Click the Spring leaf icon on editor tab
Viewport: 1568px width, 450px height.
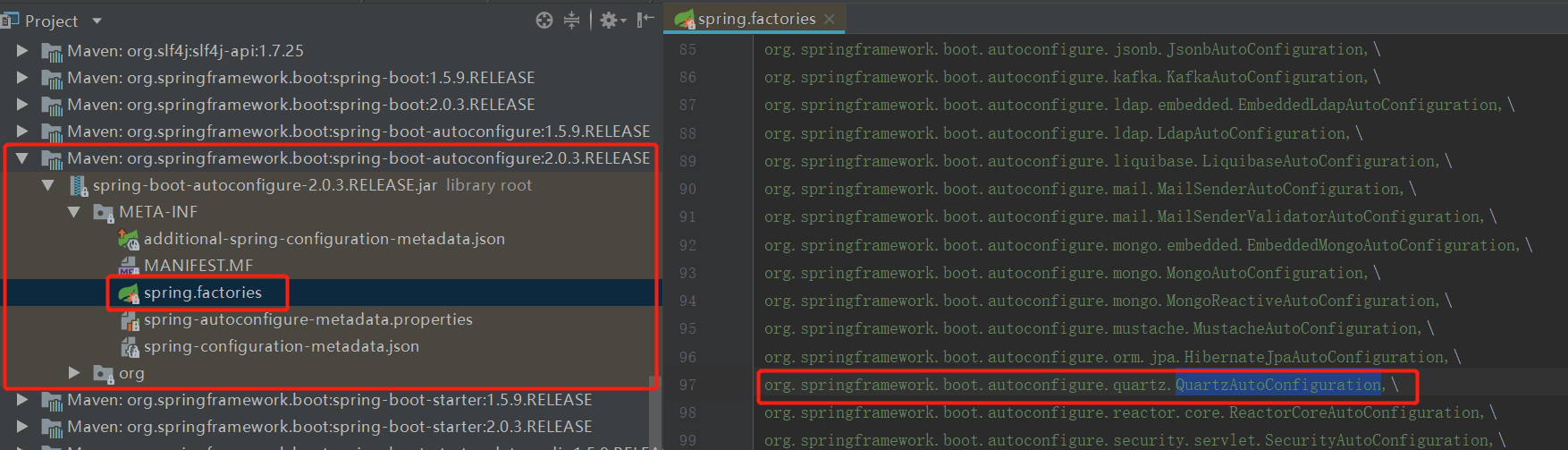click(x=685, y=19)
